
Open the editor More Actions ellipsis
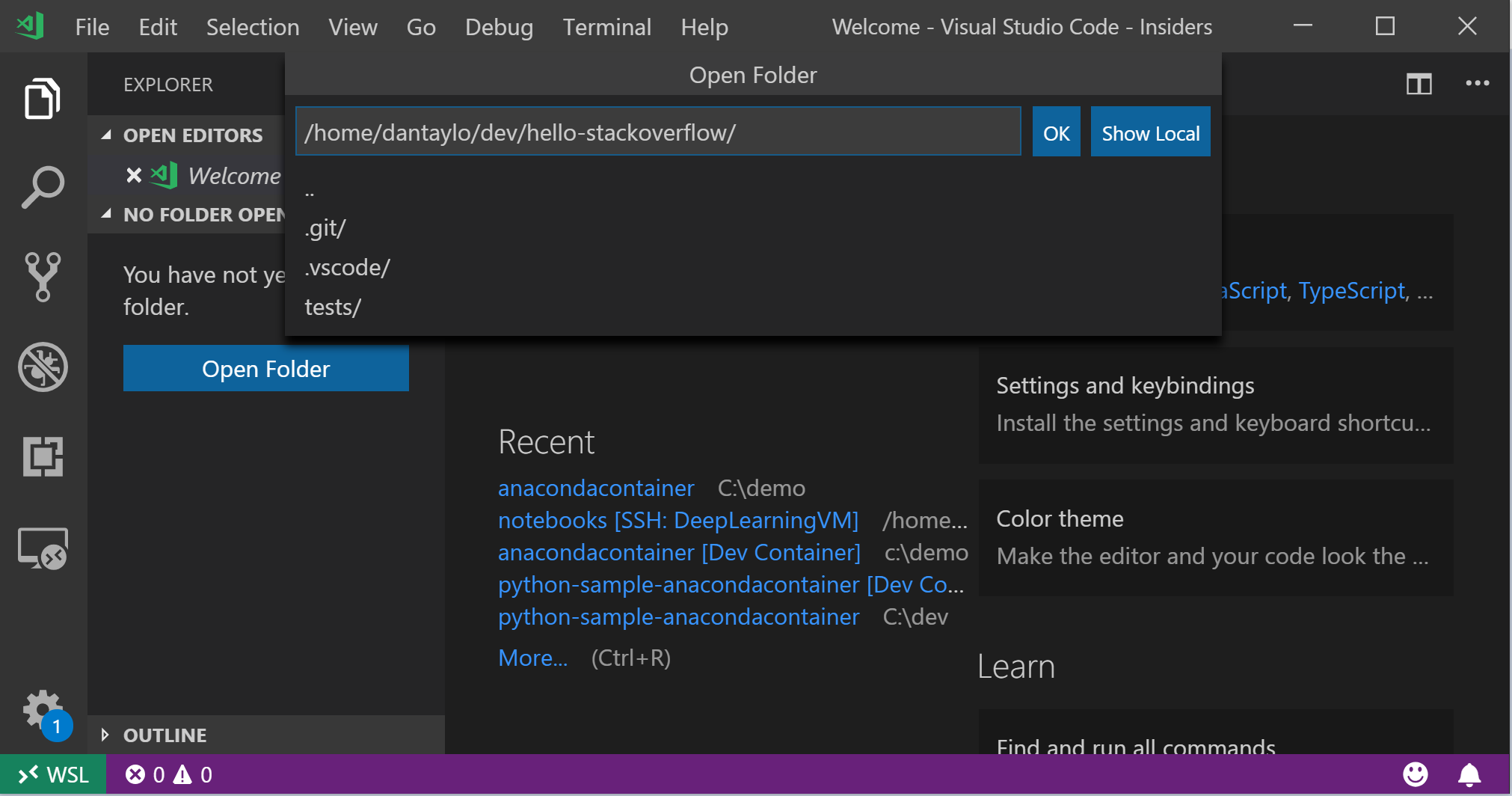(x=1477, y=84)
